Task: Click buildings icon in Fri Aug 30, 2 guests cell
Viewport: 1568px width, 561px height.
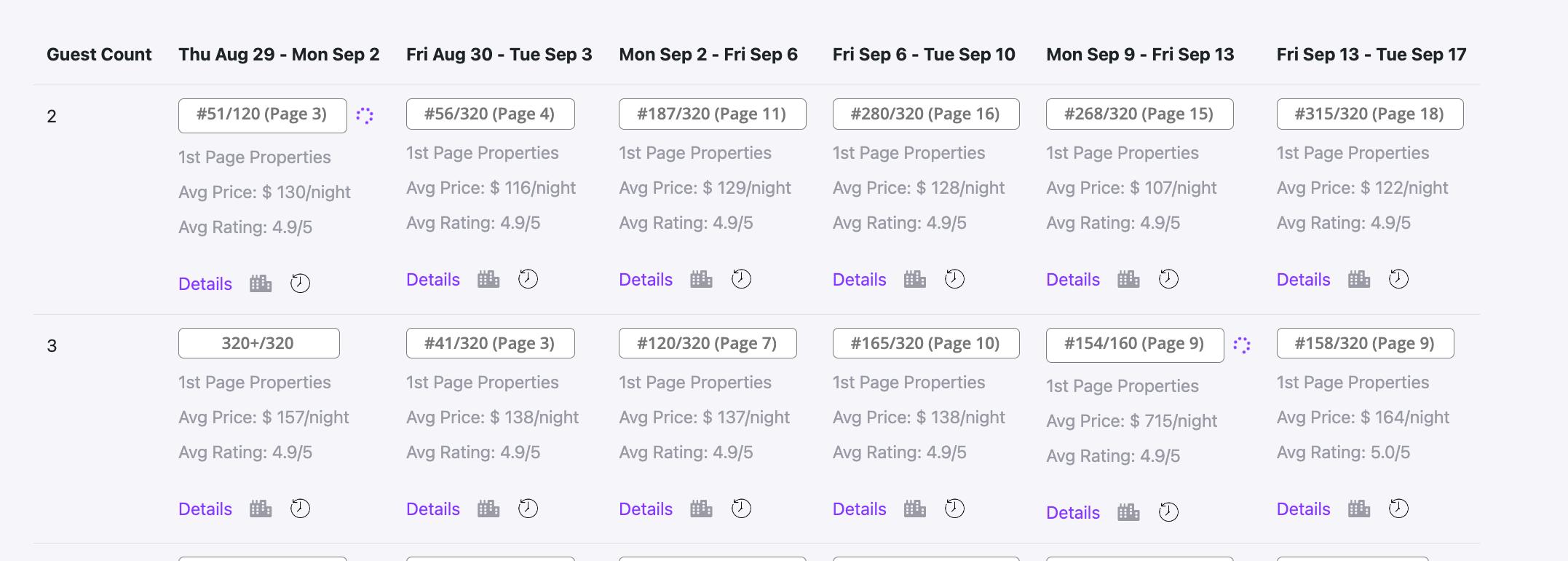Action: pyautogui.click(x=488, y=279)
